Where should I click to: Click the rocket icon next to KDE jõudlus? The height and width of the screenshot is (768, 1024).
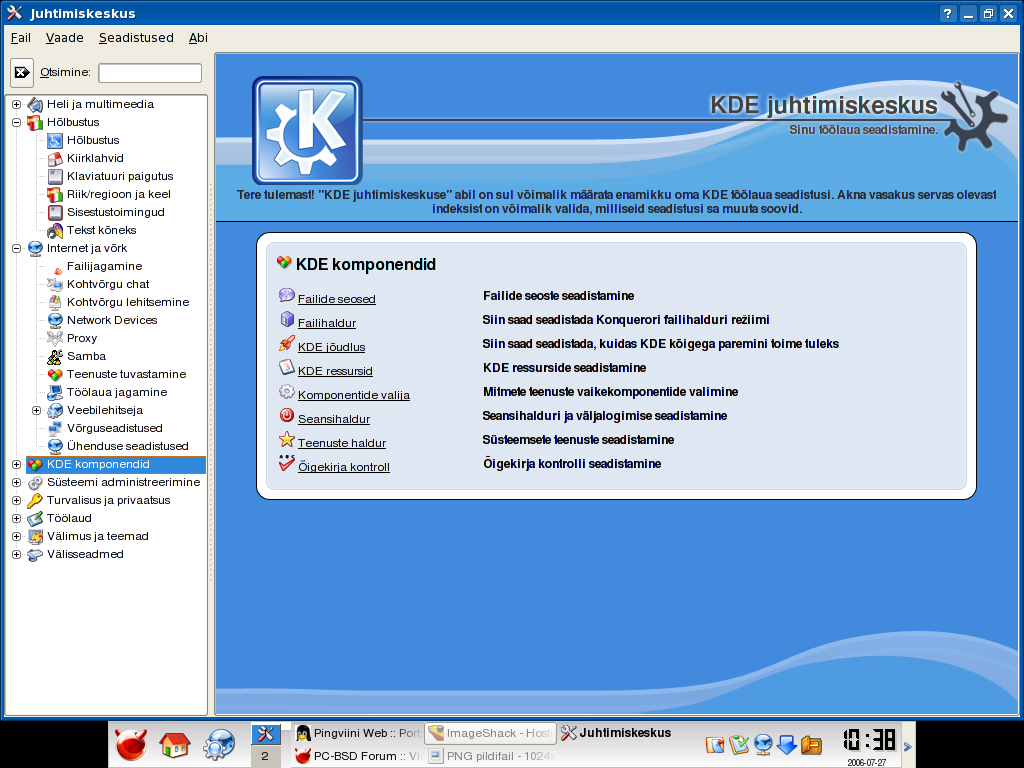pyautogui.click(x=287, y=344)
